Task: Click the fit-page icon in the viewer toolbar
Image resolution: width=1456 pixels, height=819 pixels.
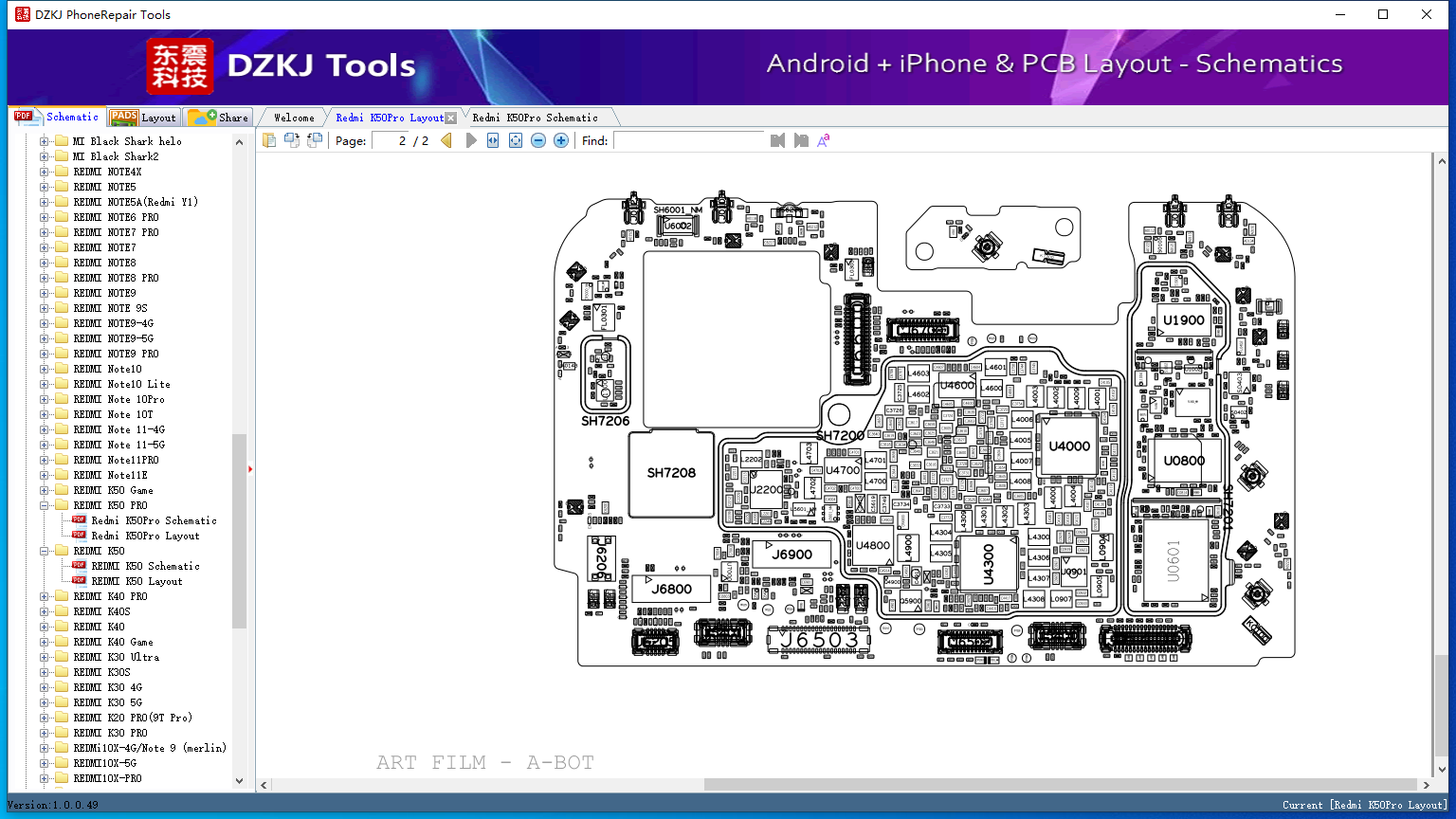Action: pyautogui.click(x=516, y=140)
